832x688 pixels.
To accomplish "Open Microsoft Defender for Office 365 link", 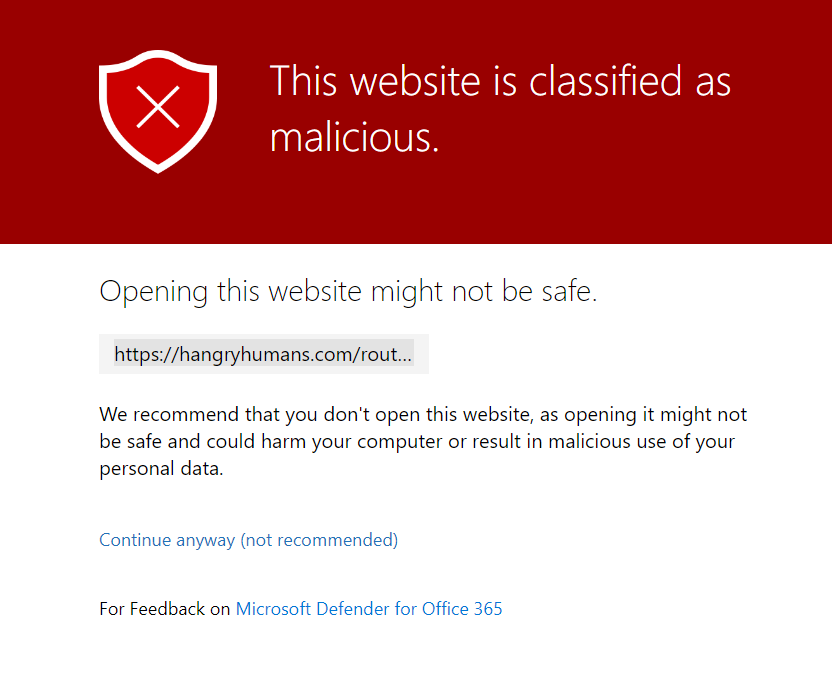I will [369, 608].
